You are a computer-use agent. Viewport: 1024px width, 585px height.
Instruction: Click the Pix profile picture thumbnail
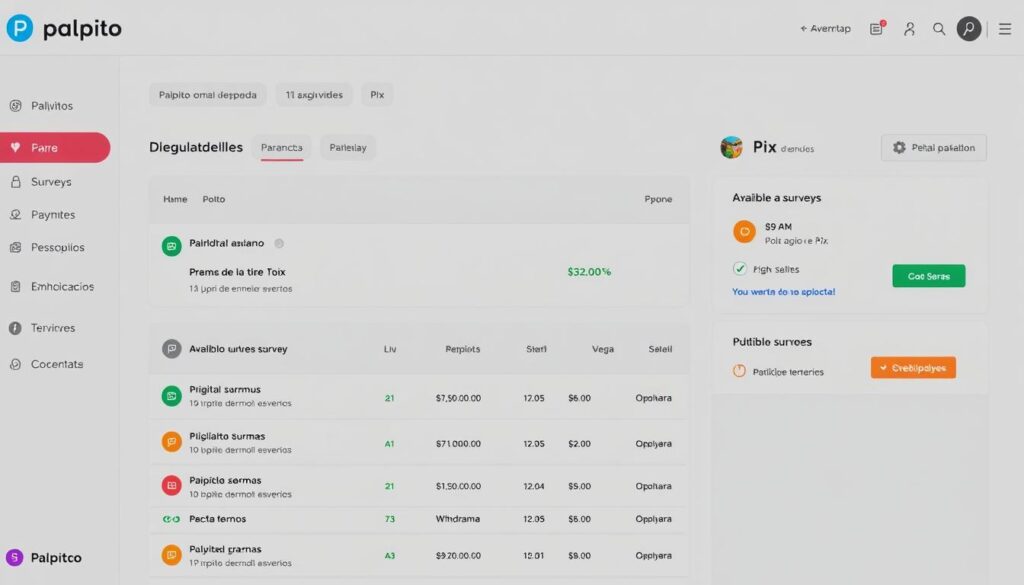[x=732, y=148]
